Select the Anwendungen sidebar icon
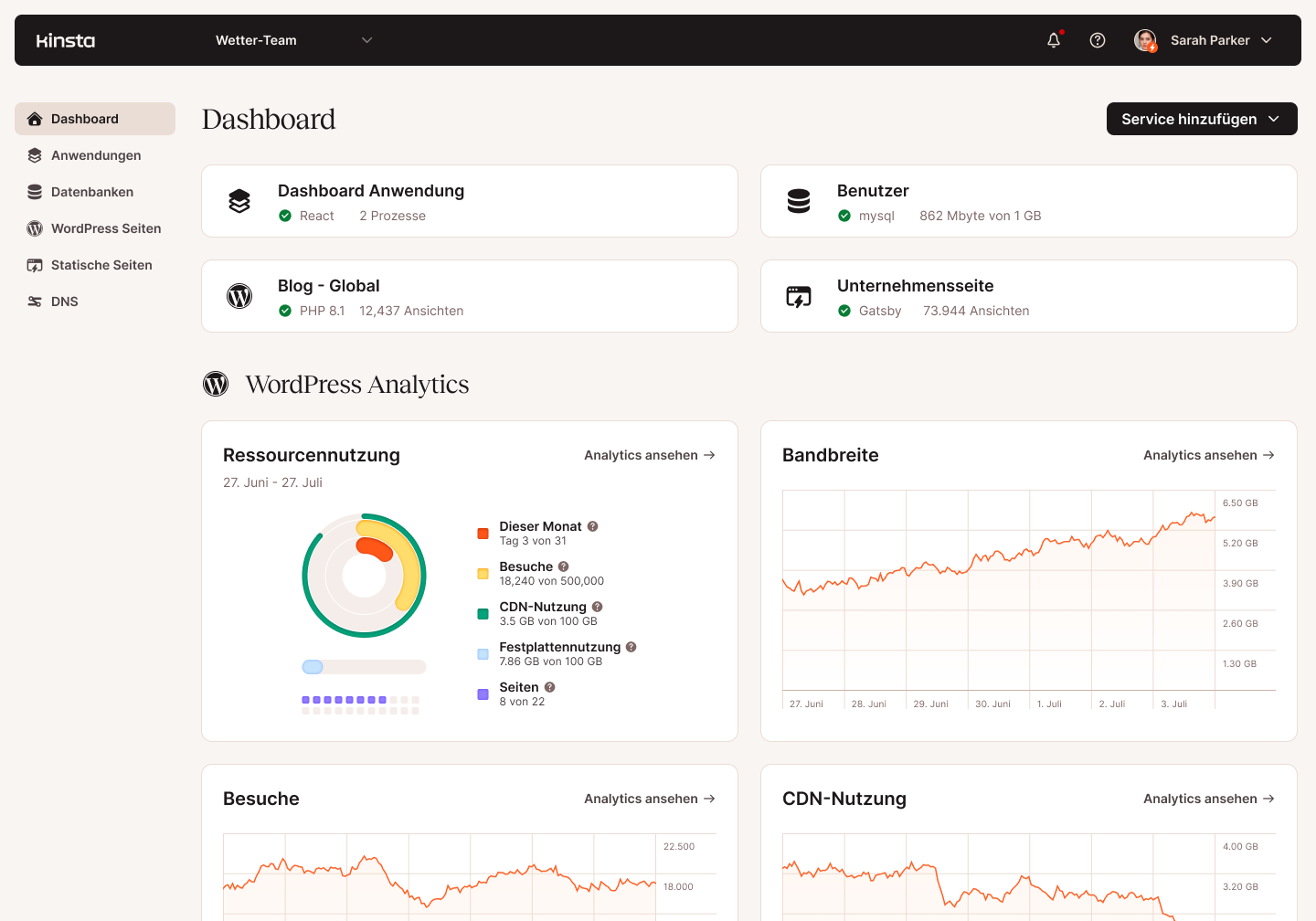Viewport: 1316px width, 921px height. (x=34, y=155)
